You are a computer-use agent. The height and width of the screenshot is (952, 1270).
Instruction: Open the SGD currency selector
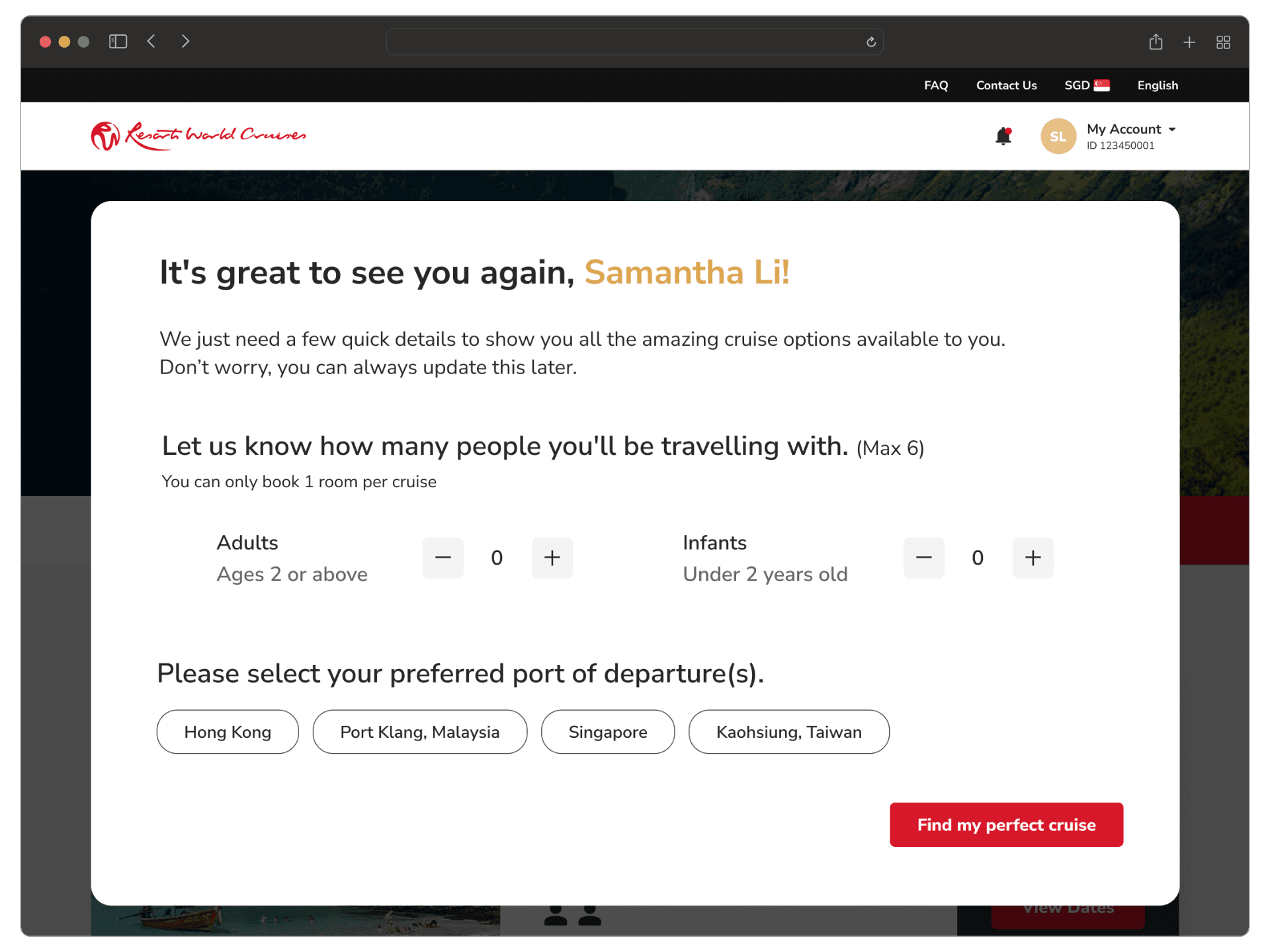[1086, 85]
